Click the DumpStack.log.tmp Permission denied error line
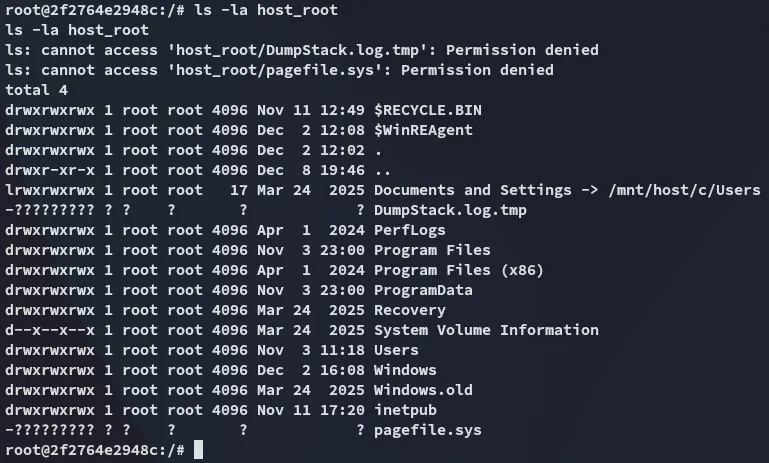Screen dimensions: 769x463 tap(301, 50)
